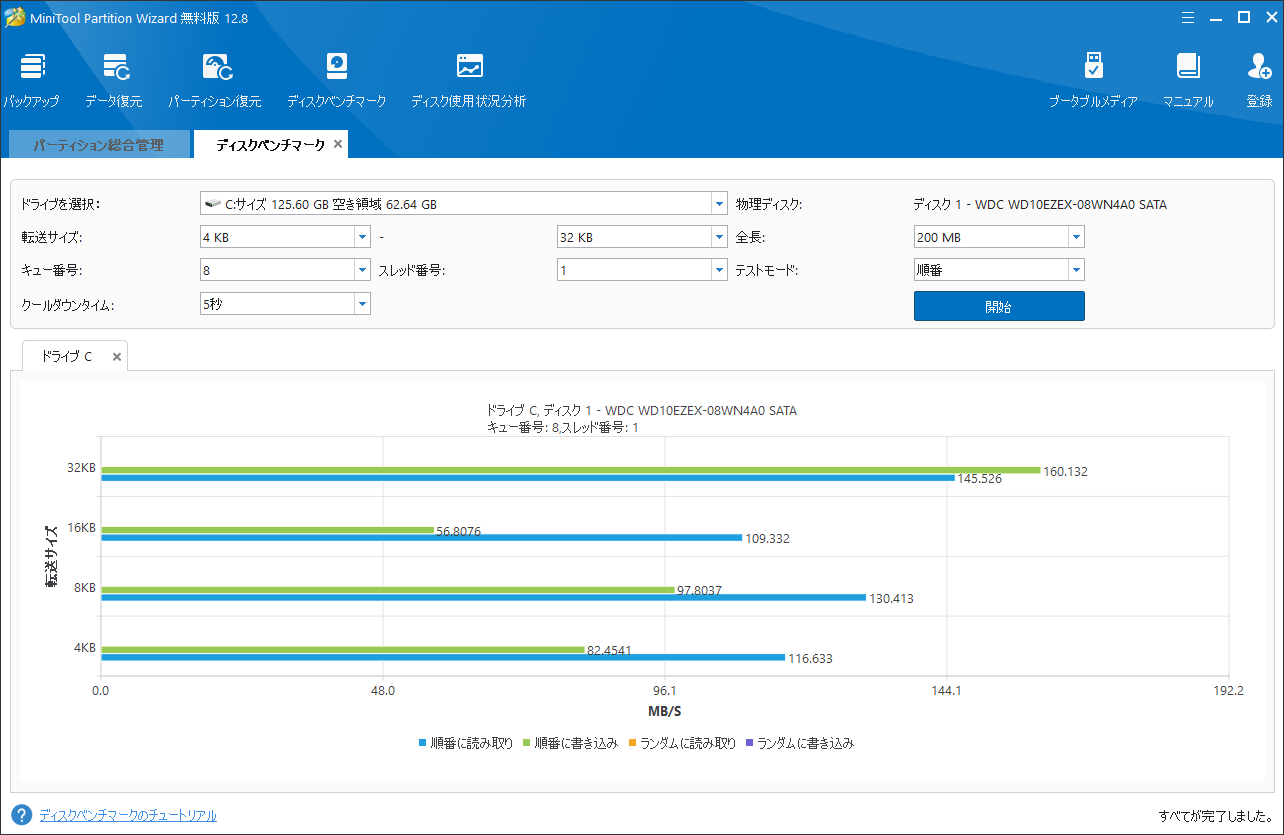This screenshot has height=835, width=1284.
Task: Click the 144.1 axis tick label
Action: 947,691
